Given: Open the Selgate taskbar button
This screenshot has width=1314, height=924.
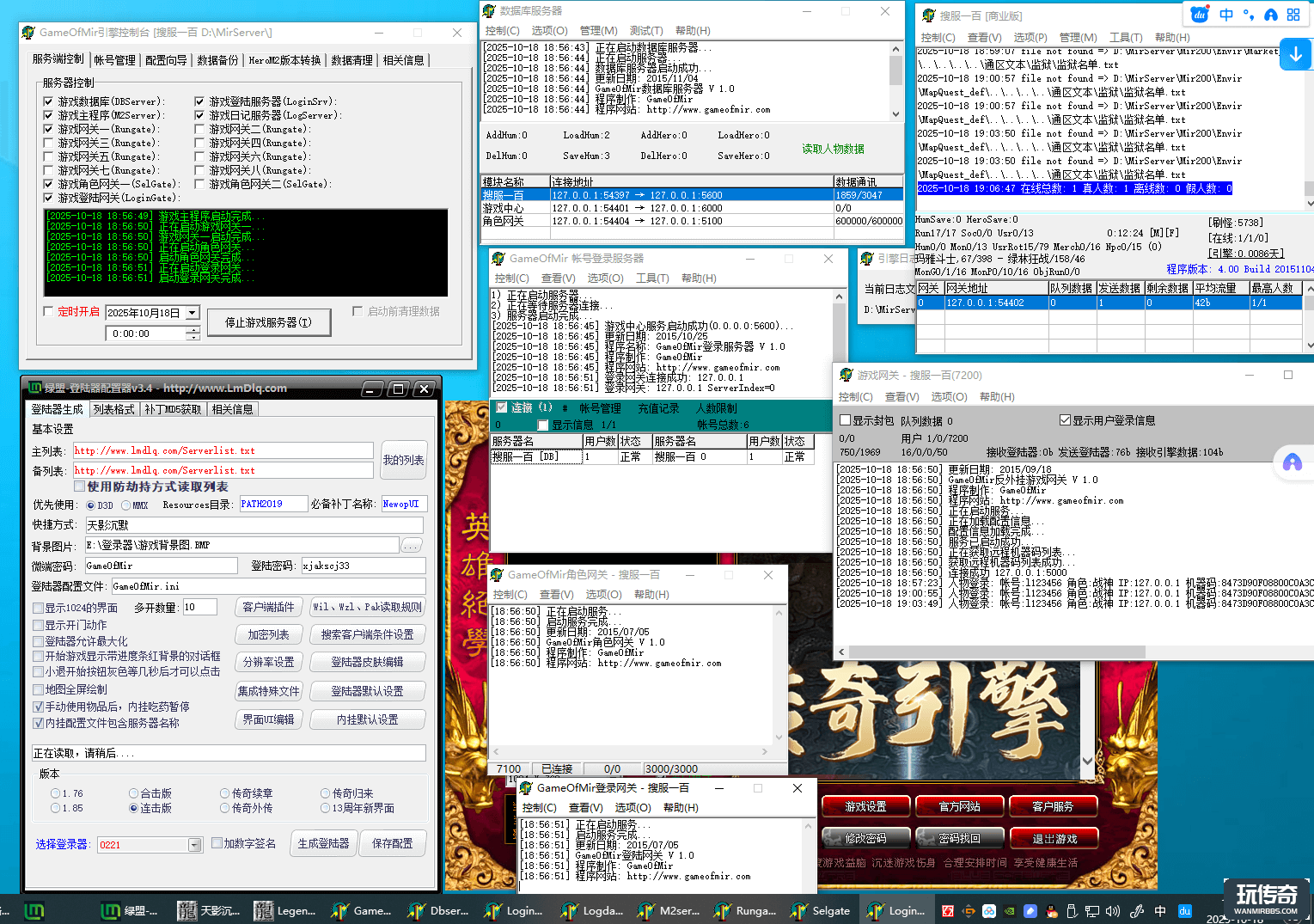Looking at the screenshot, I should pyautogui.click(x=820, y=910).
